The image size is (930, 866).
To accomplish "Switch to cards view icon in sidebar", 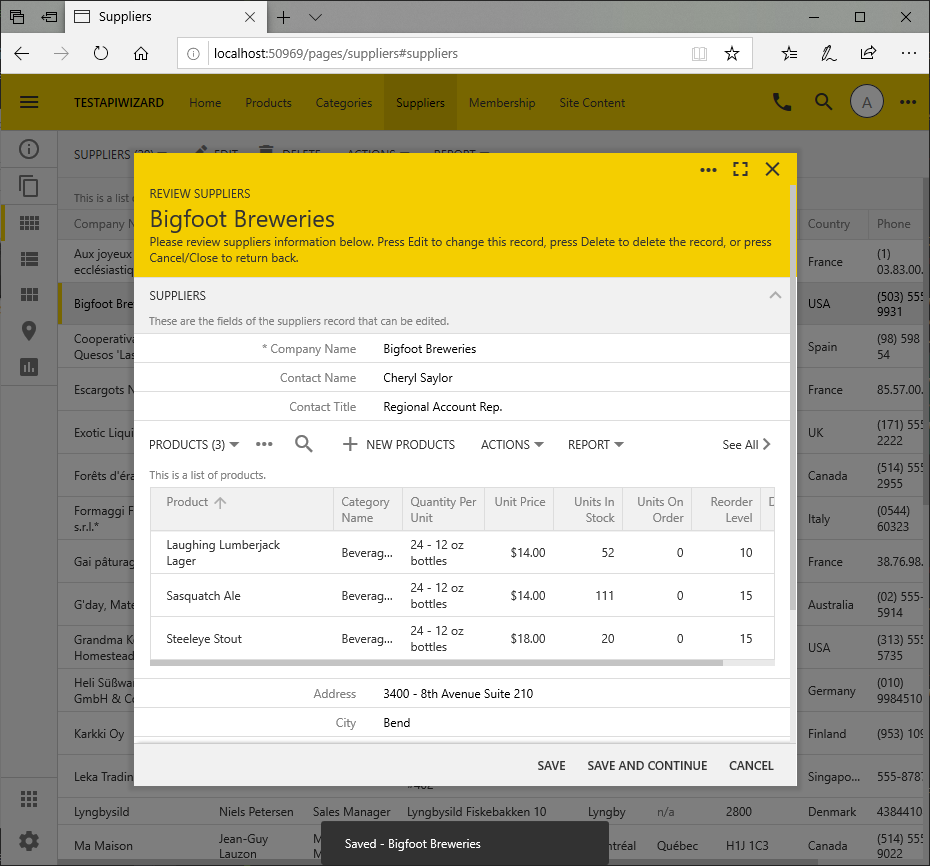I will [29, 295].
